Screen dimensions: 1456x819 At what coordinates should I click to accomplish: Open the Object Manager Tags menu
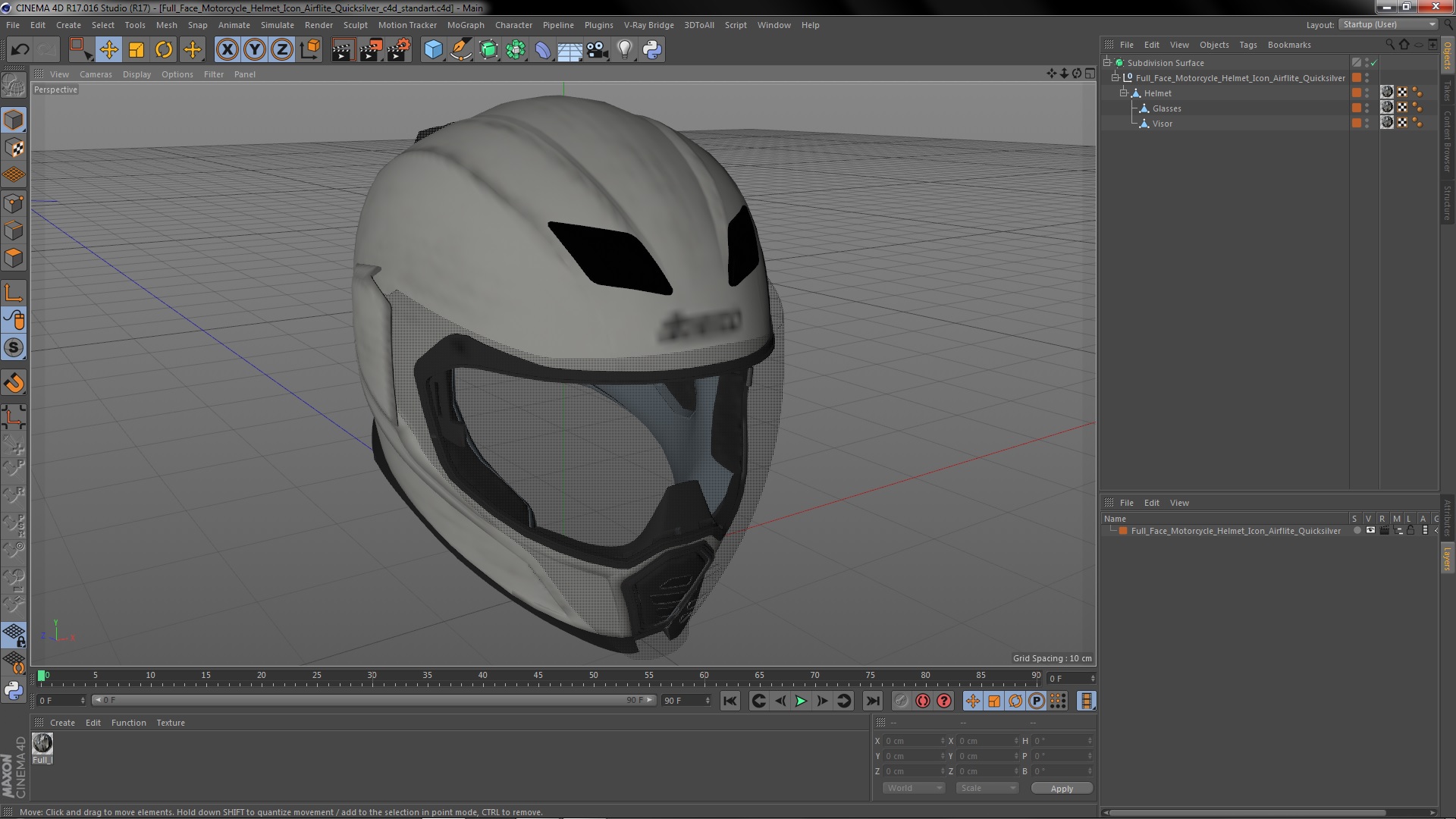(x=1247, y=45)
